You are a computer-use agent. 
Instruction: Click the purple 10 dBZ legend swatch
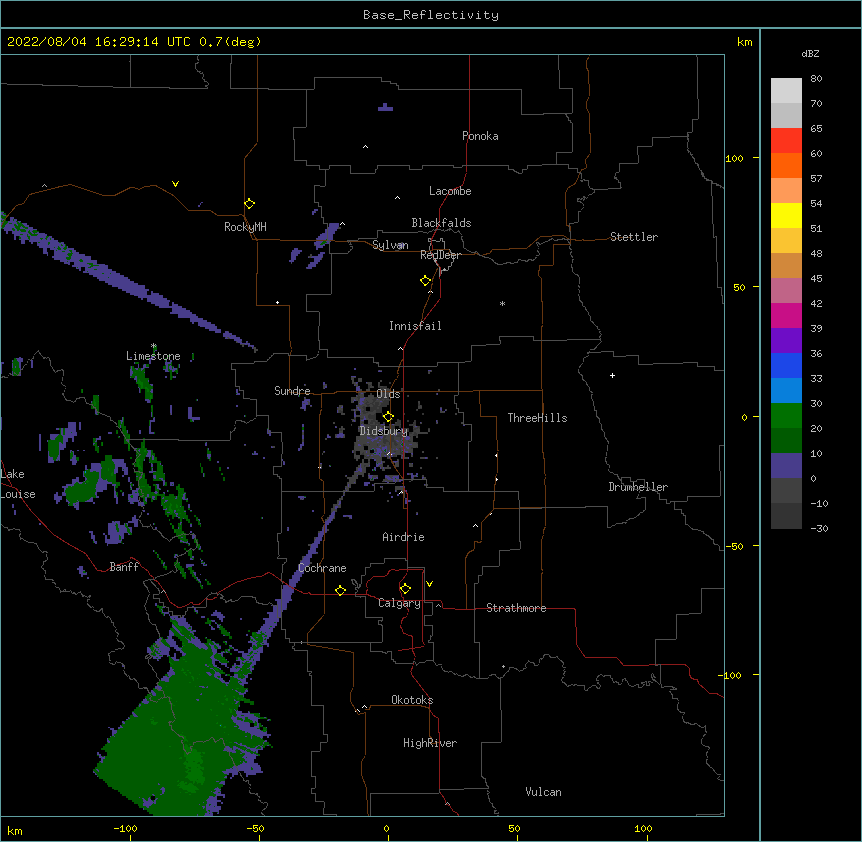click(x=786, y=466)
